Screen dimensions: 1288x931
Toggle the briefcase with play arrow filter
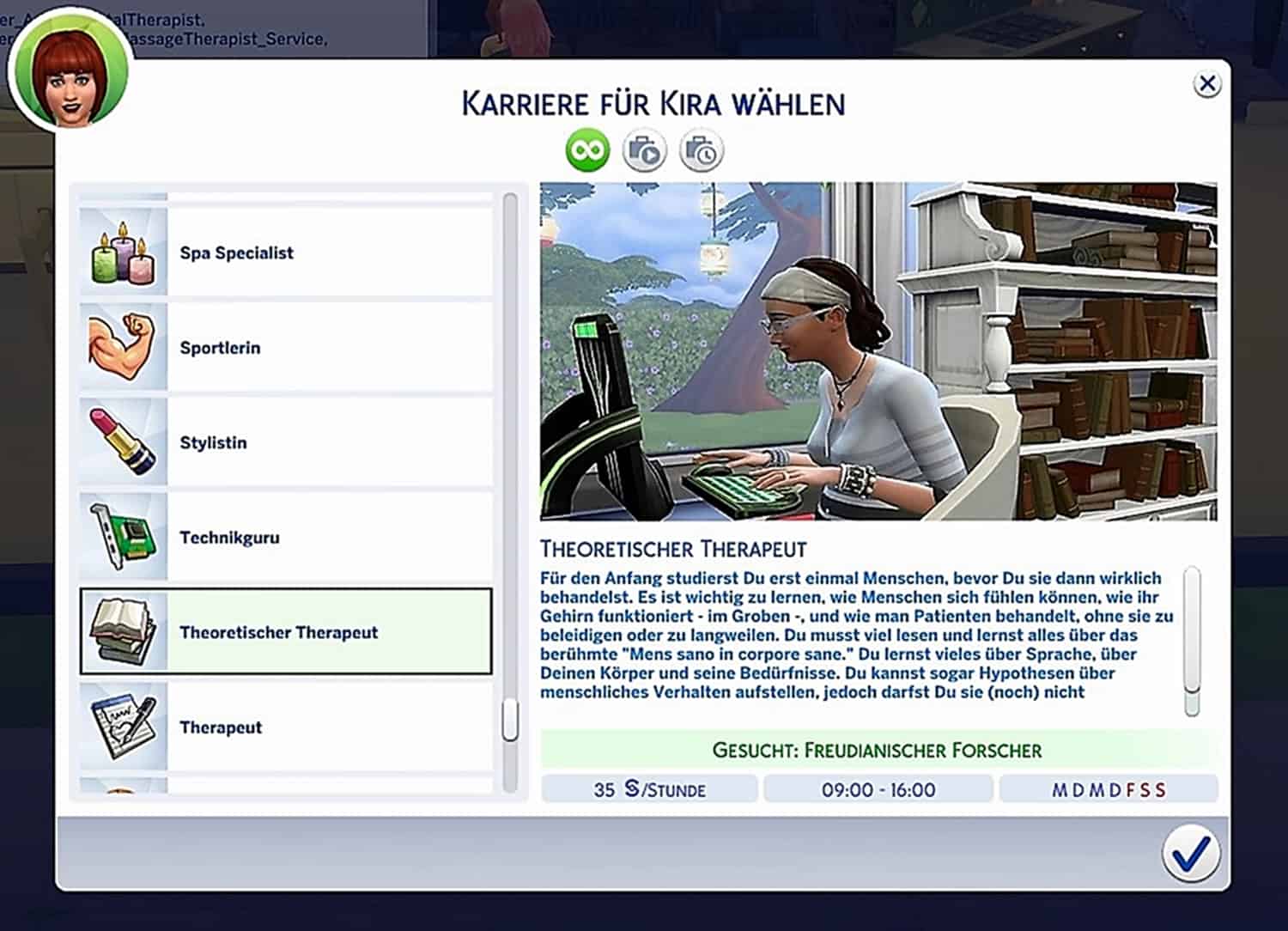tap(644, 151)
